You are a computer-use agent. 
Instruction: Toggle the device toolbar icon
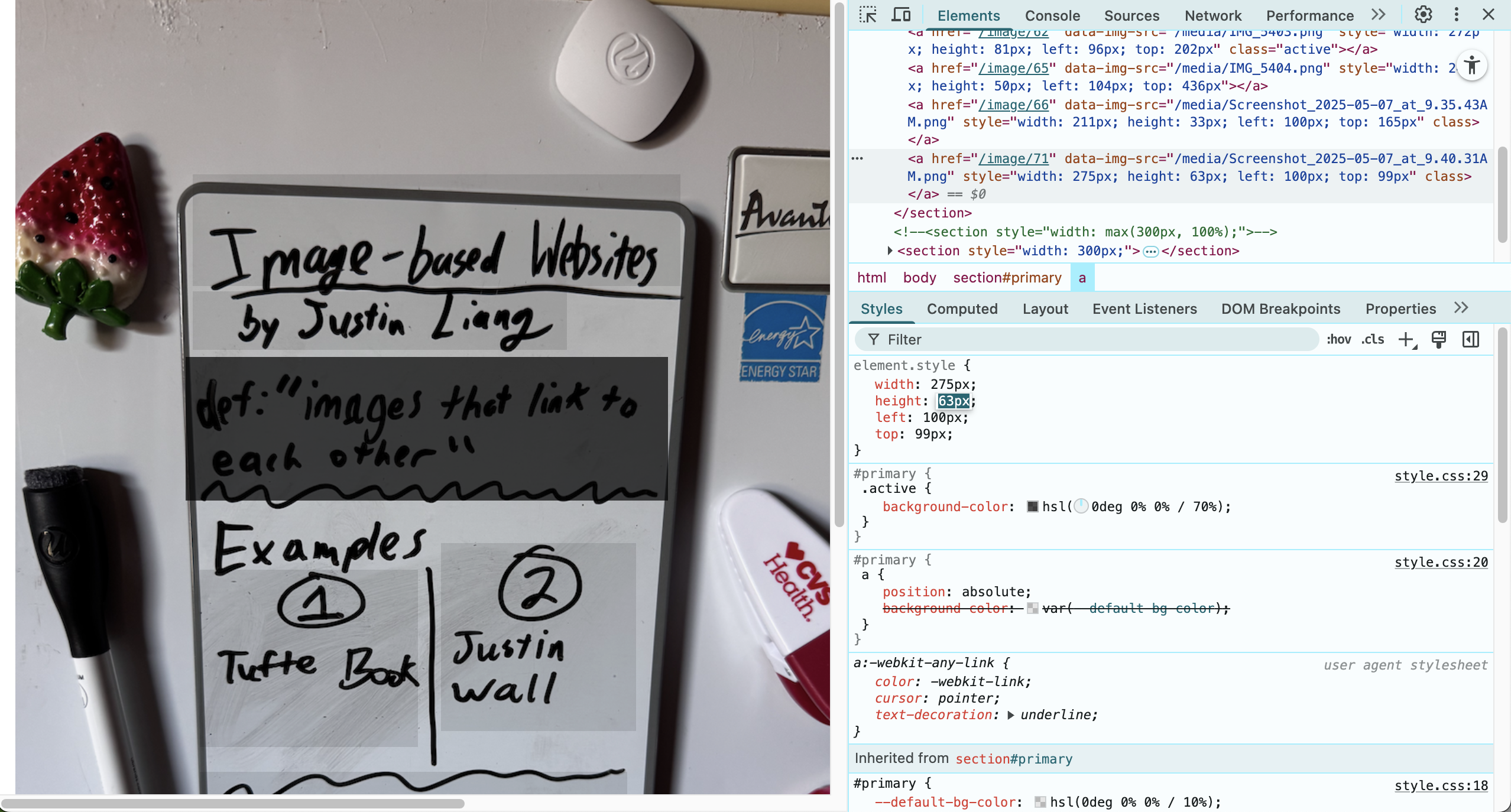click(901, 15)
